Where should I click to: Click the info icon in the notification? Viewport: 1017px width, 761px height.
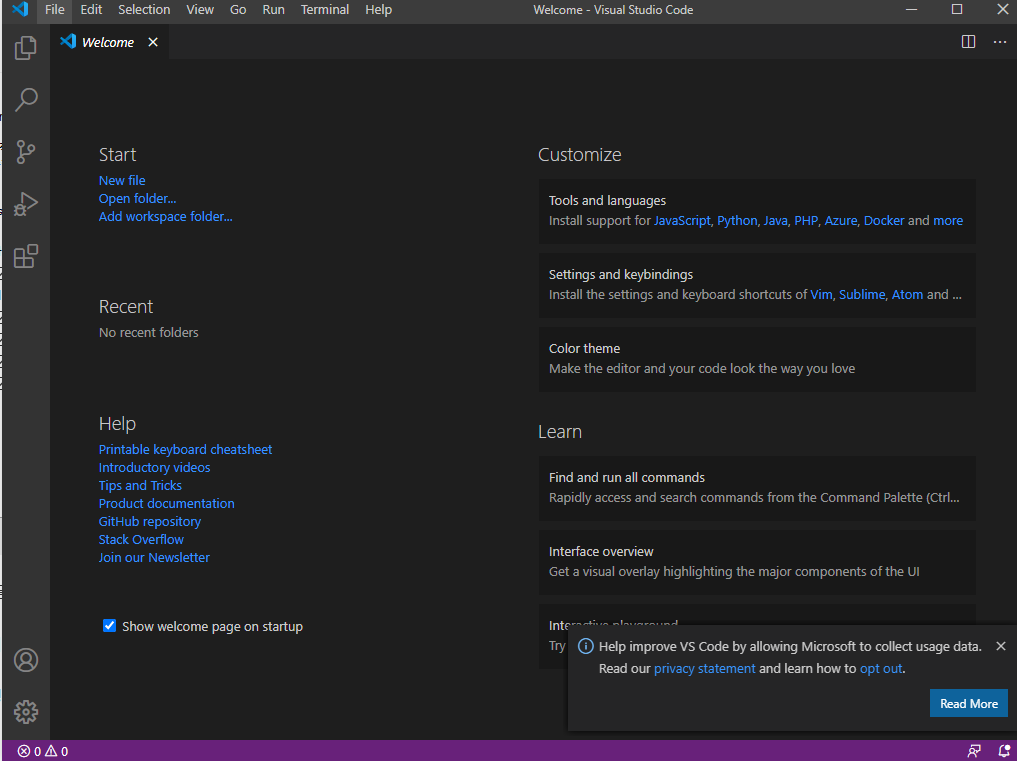point(586,646)
